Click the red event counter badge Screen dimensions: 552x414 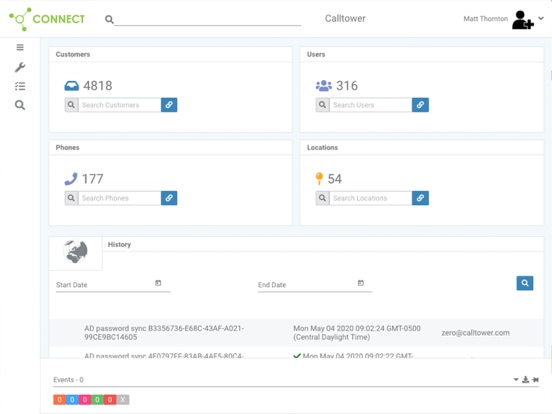click(110, 400)
